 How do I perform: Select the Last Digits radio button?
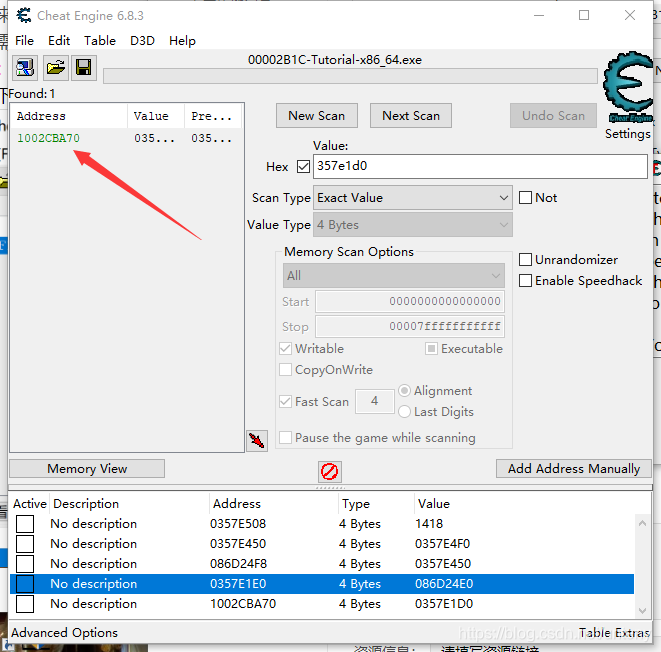click(404, 411)
